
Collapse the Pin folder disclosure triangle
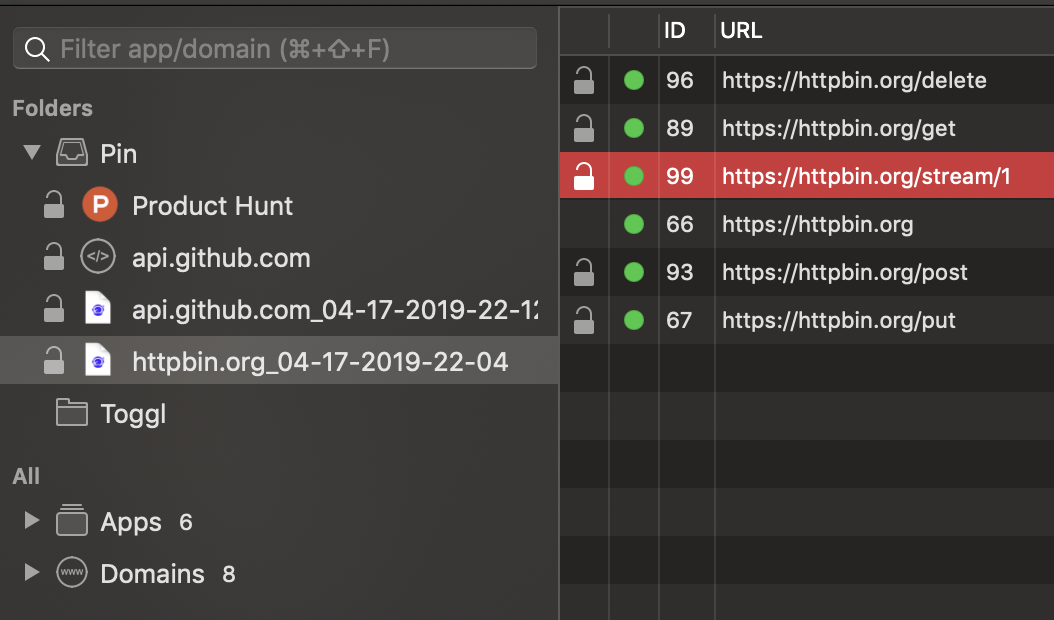(31, 152)
